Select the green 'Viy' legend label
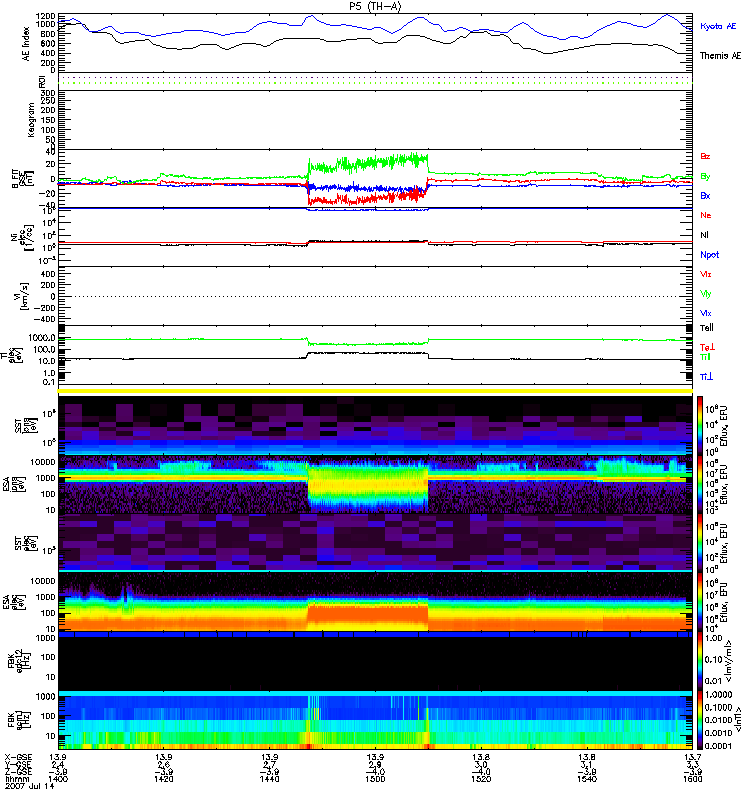750x800 pixels. 705,294
